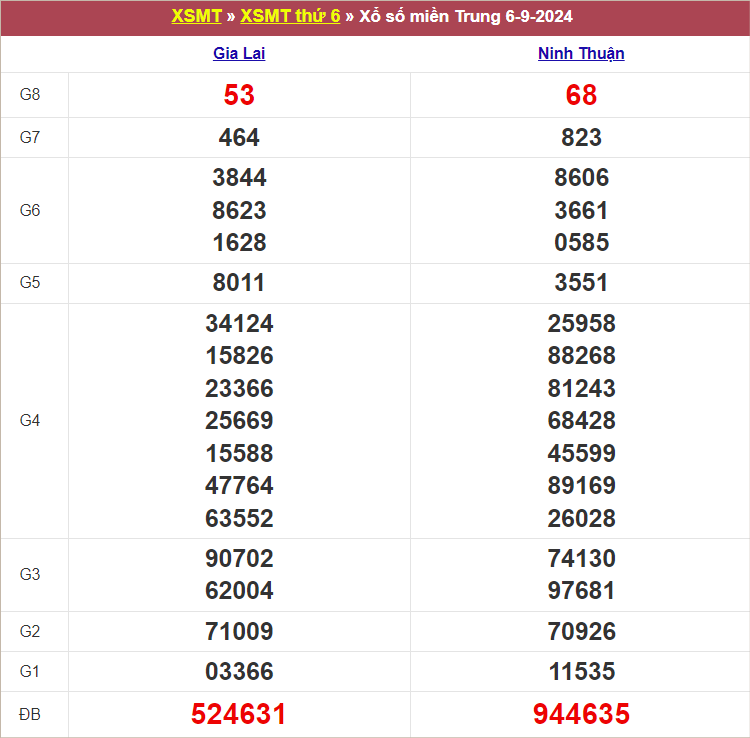Viewport: 750px width, 738px height.
Task: Select Gia Lai G6 number 1628
Action: (239, 242)
